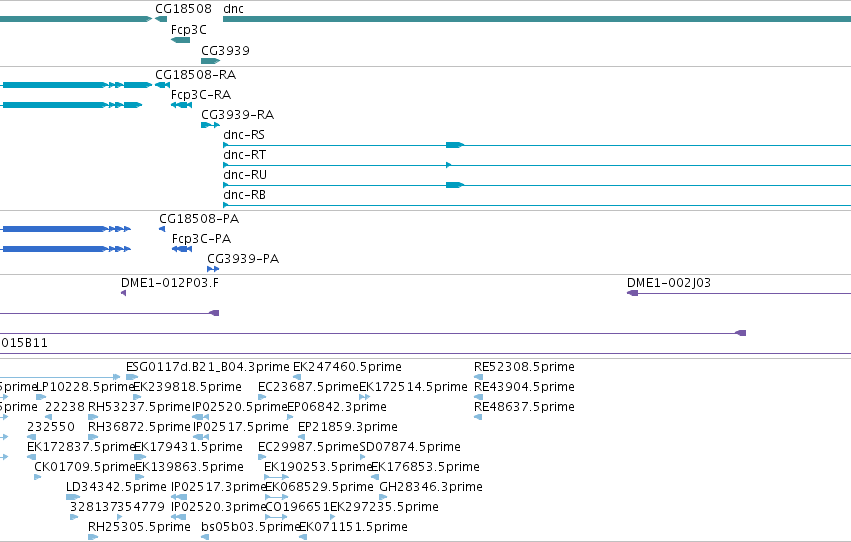Select the dnc-RS transcript label
This screenshot has height=542, width=851.
point(244,135)
